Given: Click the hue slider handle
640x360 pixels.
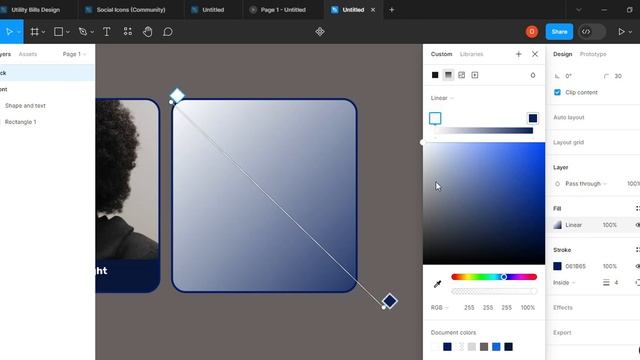Looking at the screenshot, I should click(x=504, y=277).
